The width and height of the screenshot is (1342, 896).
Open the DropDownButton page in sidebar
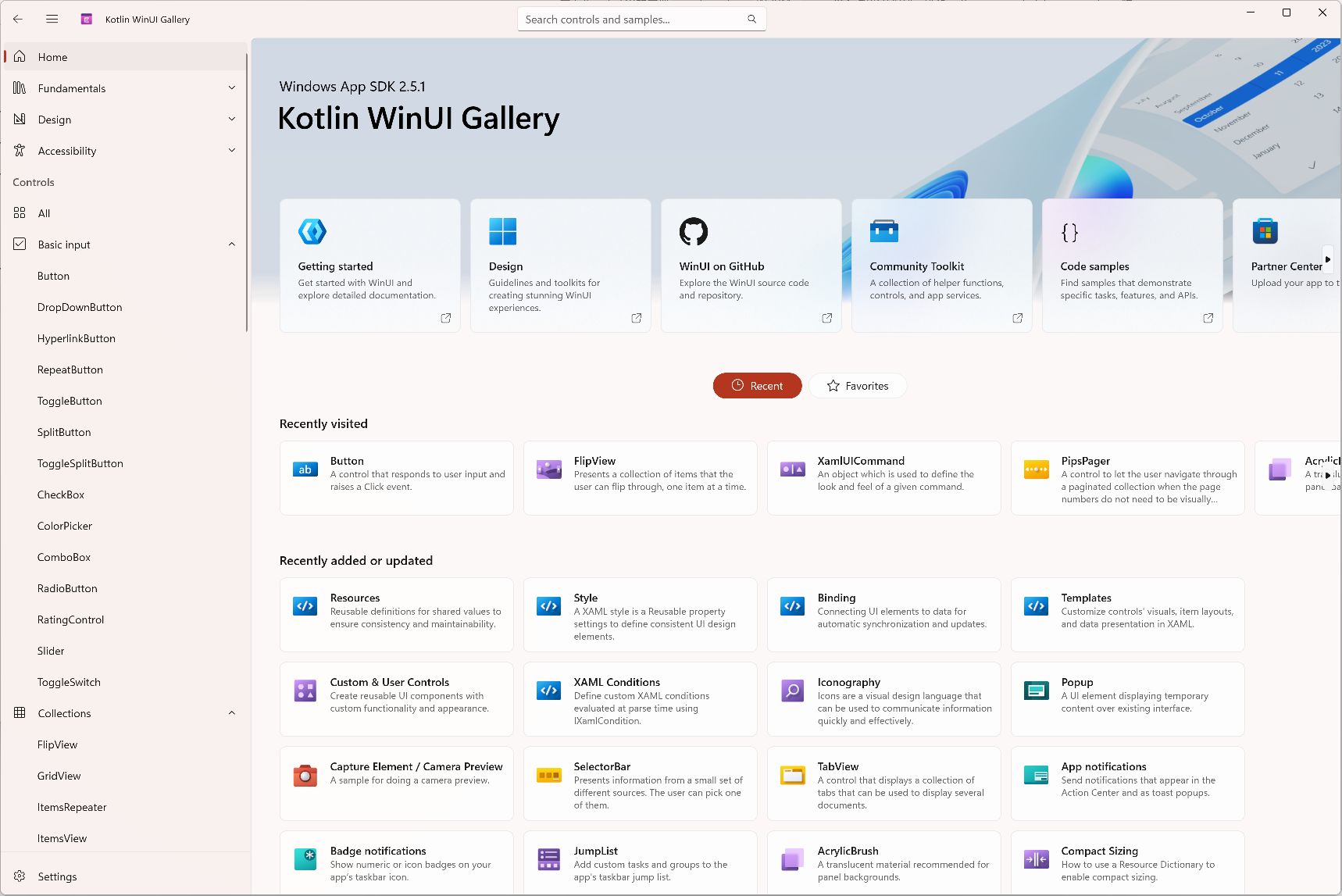pos(125,307)
